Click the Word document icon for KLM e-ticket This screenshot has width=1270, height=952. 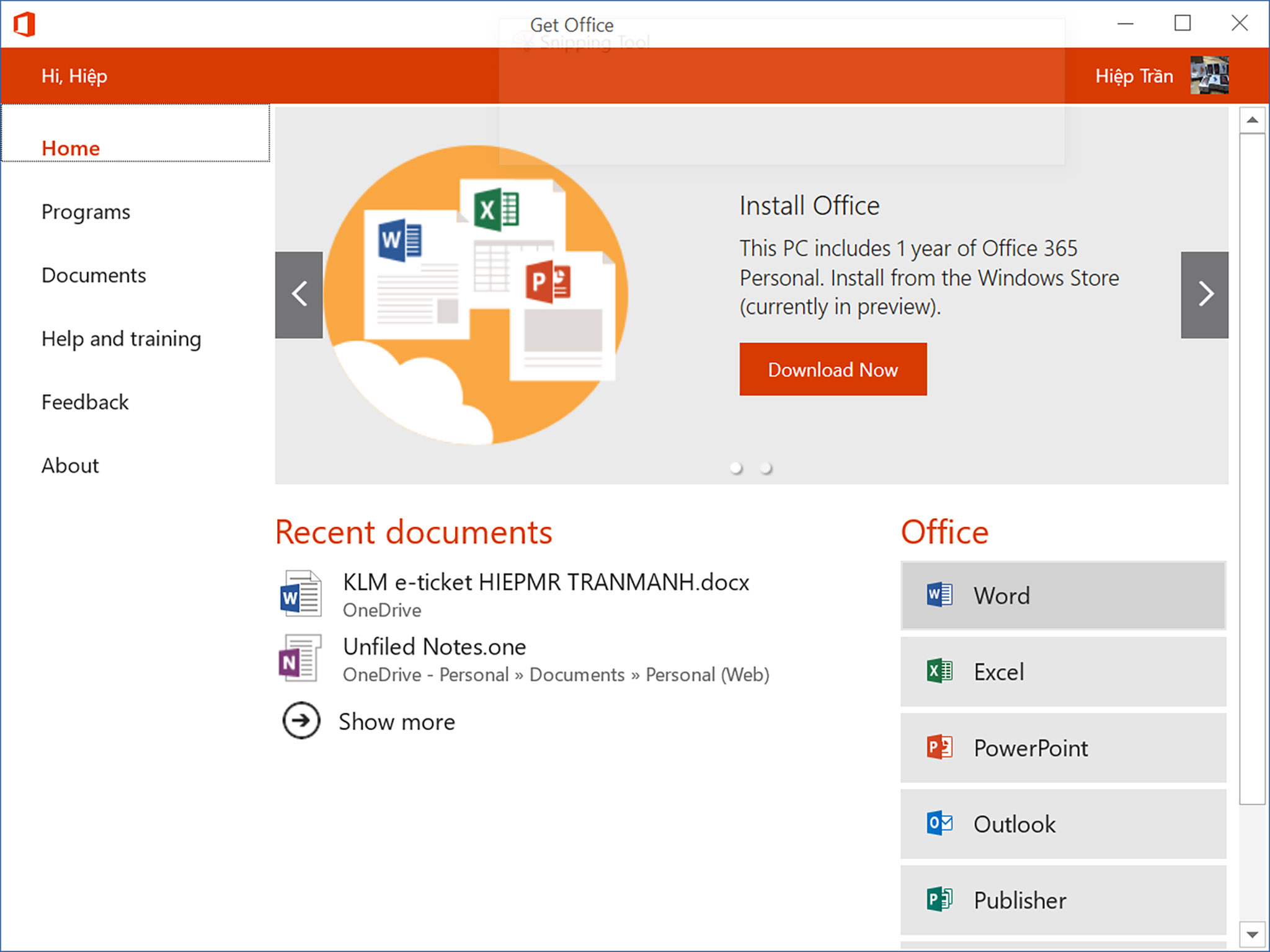301,593
